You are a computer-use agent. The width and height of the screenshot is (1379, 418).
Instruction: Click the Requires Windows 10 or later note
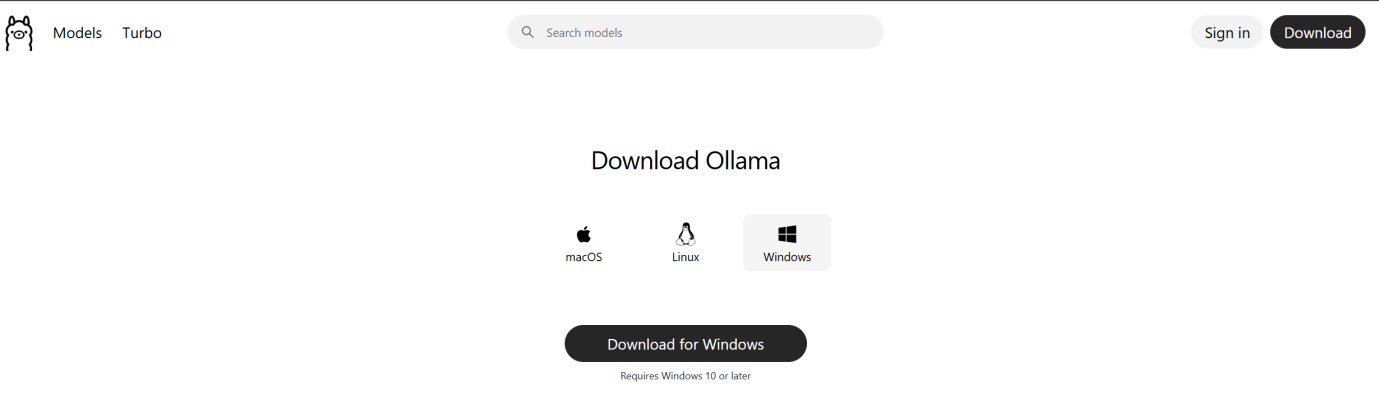(685, 376)
